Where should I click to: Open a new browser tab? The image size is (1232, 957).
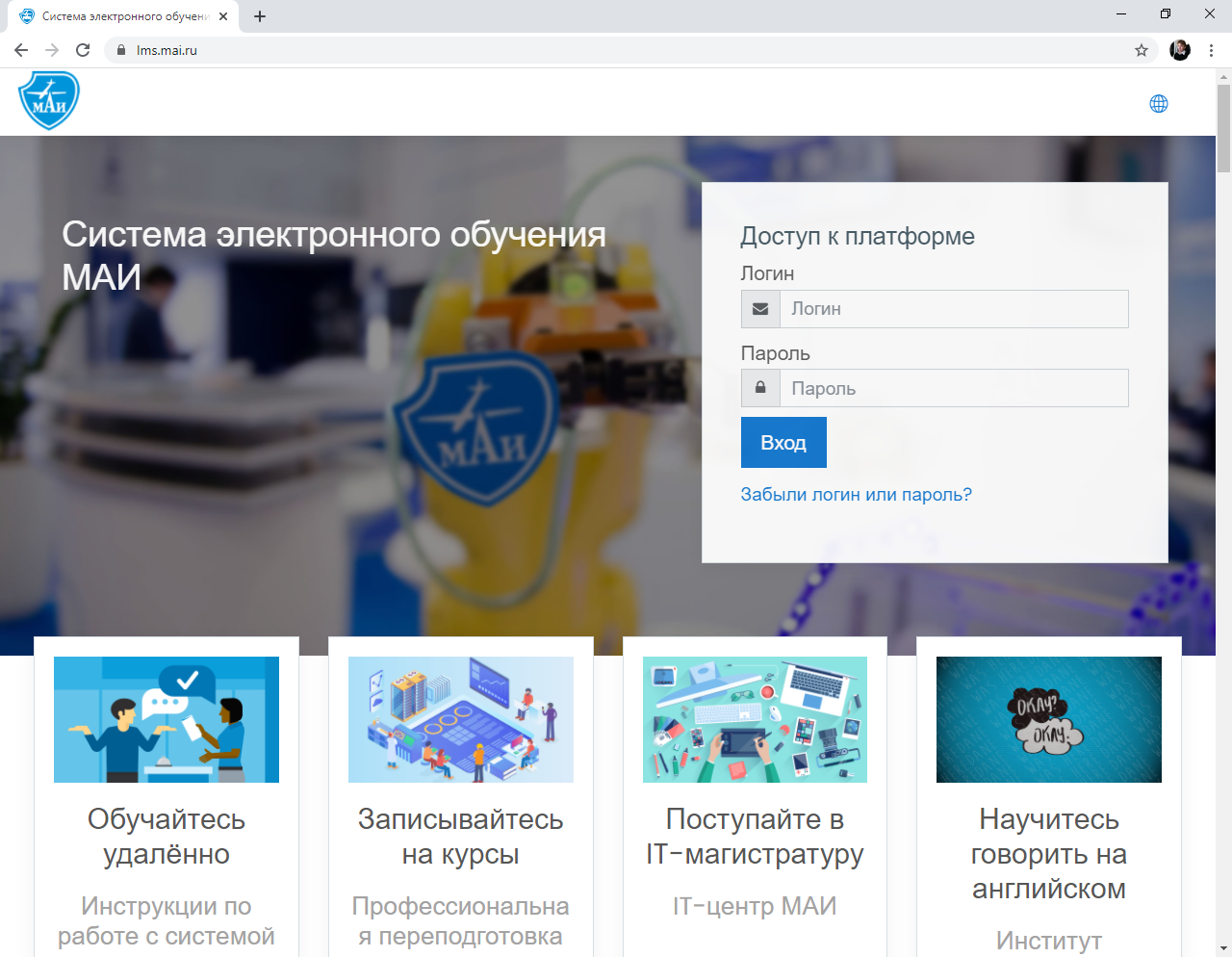click(x=260, y=16)
